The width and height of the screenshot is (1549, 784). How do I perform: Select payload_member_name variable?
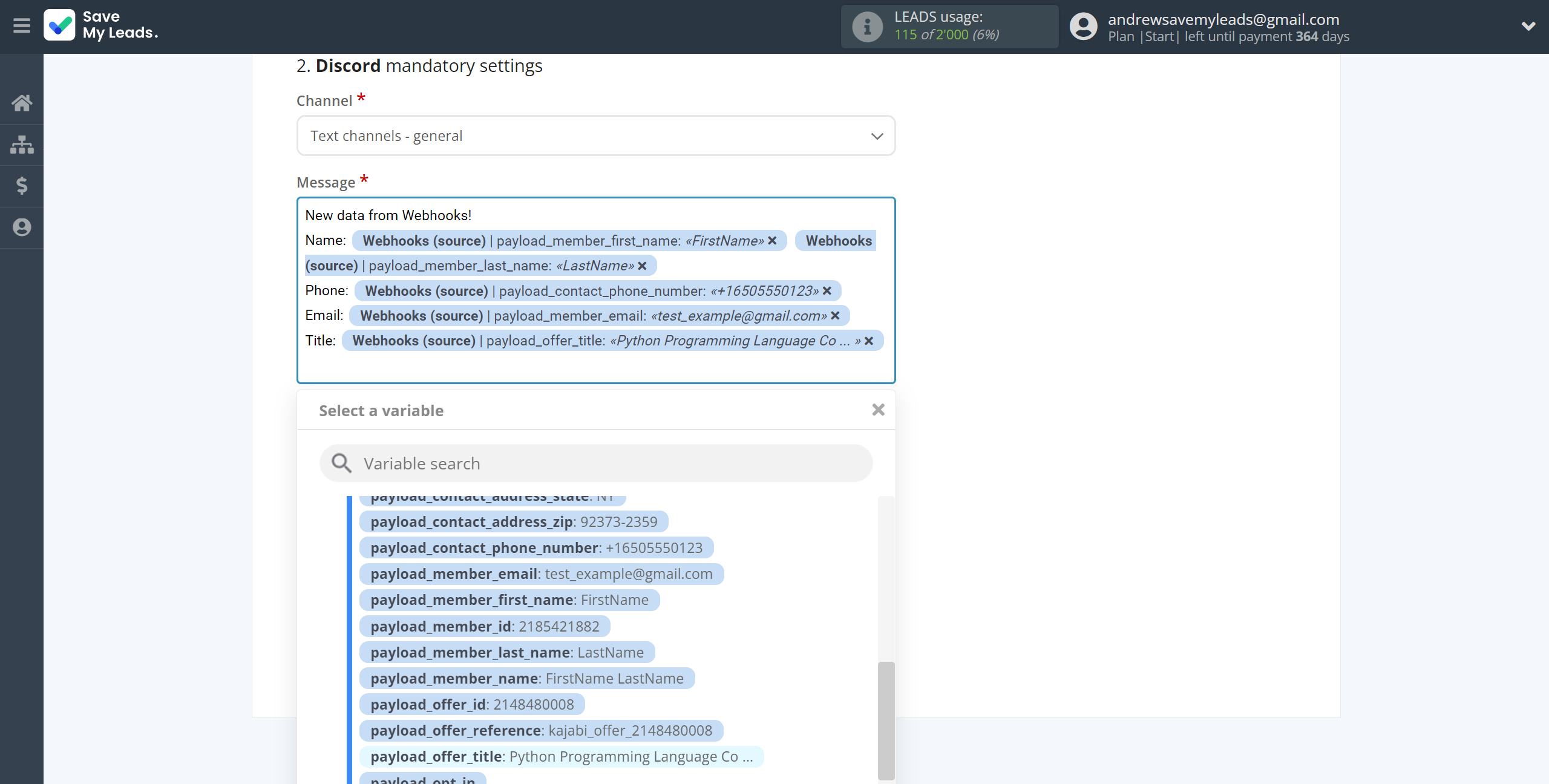(x=527, y=679)
